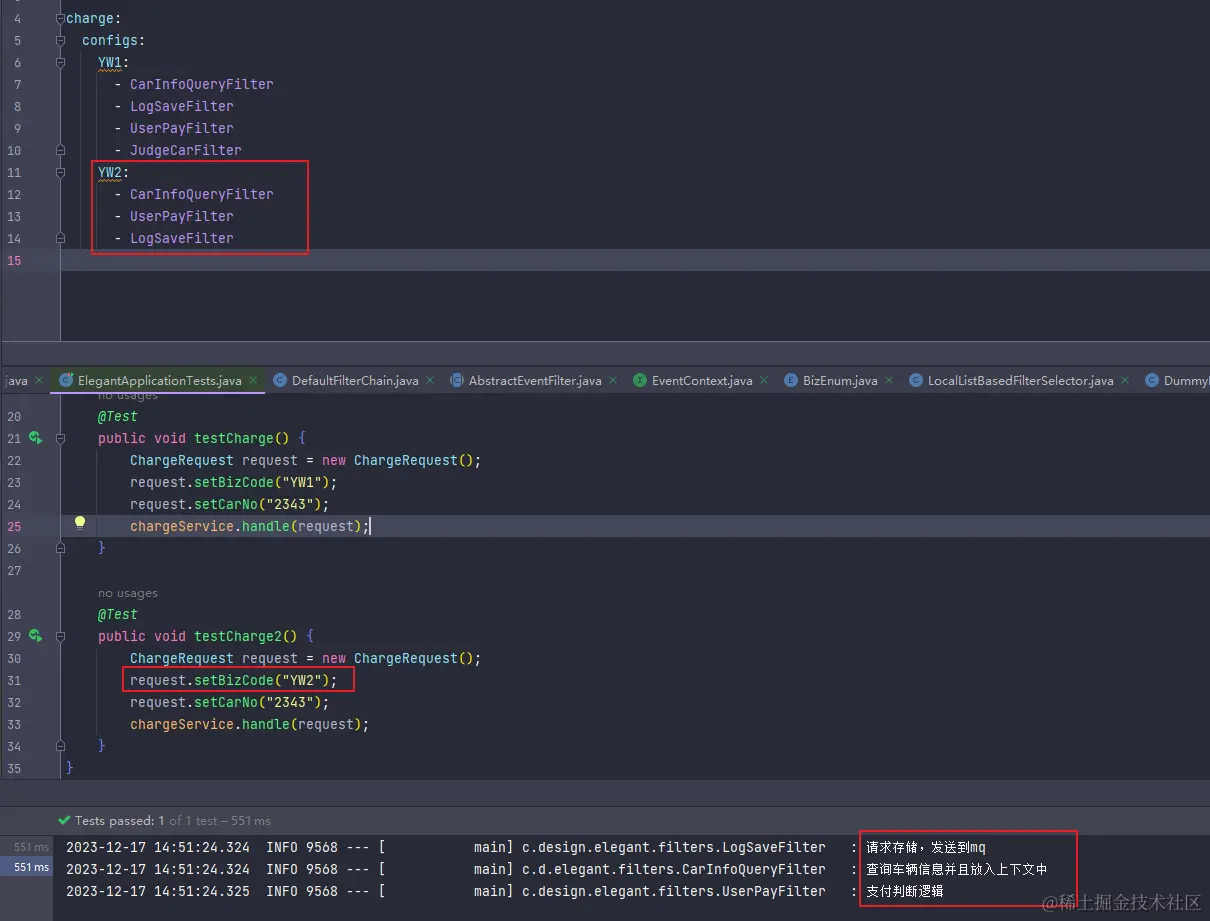
Task: Run testCharge2 via its gutter run icon
Action: pos(36,636)
